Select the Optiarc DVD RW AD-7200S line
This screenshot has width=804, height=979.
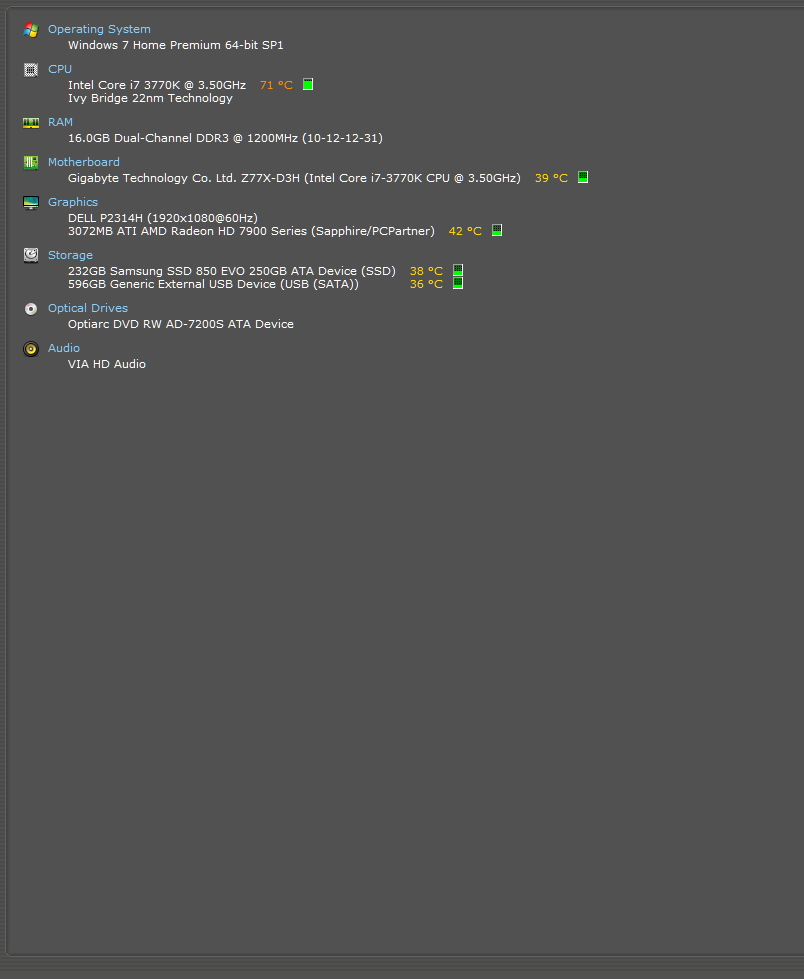click(181, 325)
